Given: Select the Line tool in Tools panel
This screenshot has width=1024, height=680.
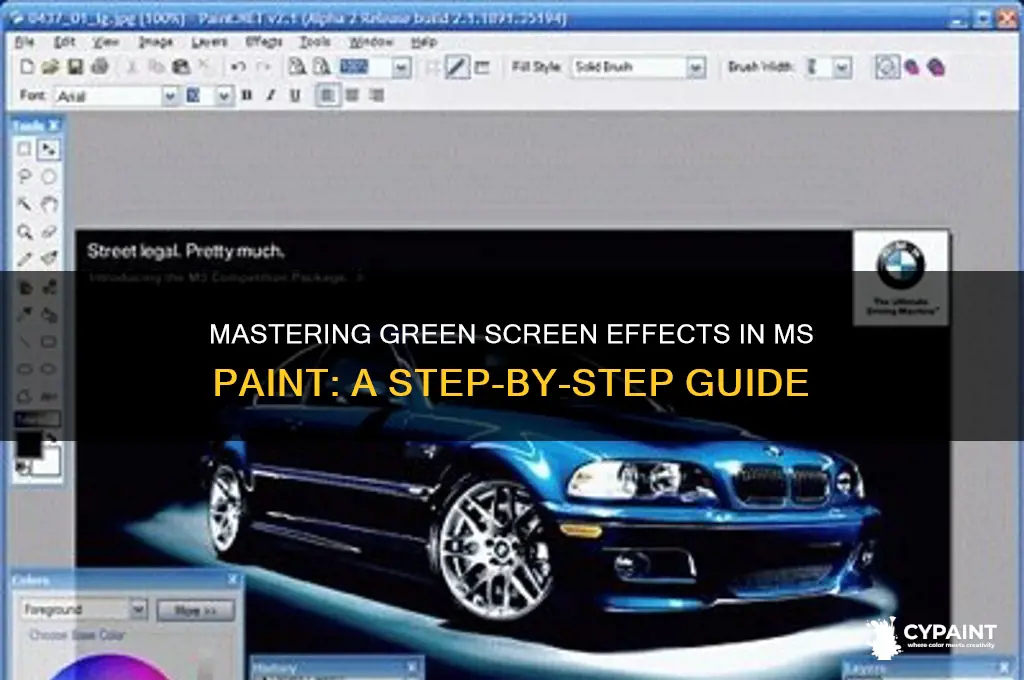Looking at the screenshot, I should (x=24, y=342).
